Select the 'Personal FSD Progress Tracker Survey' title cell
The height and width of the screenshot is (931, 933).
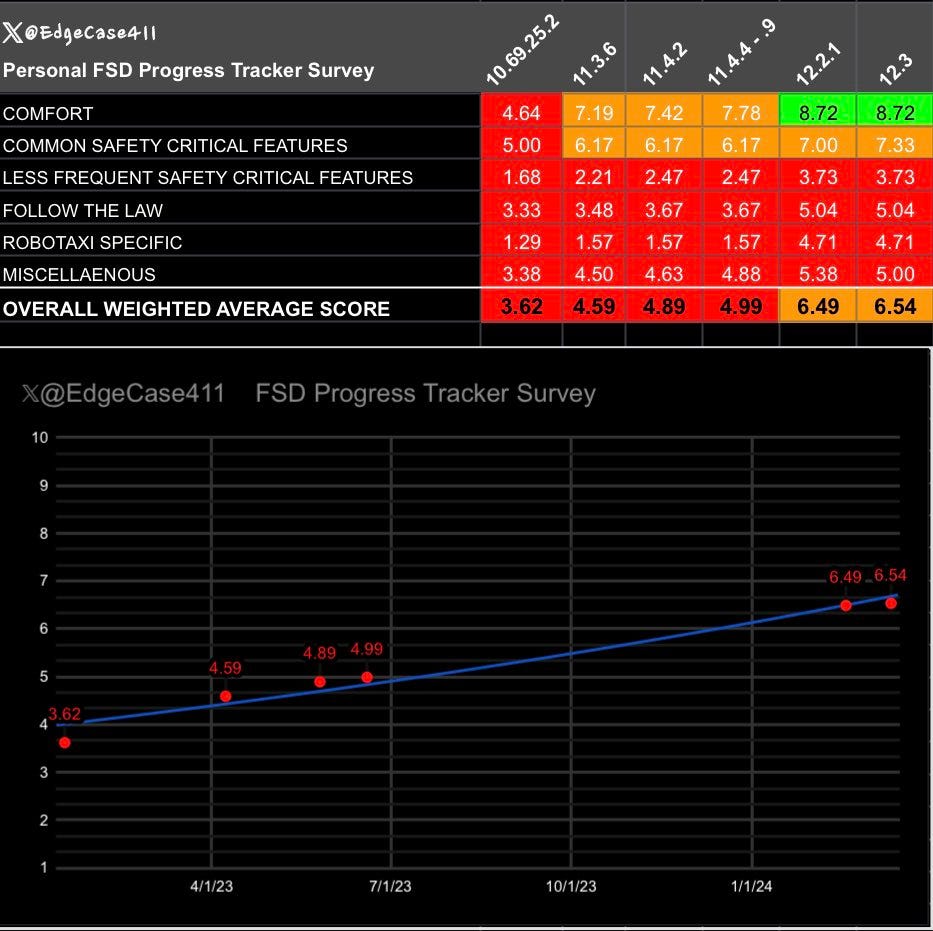coord(188,70)
